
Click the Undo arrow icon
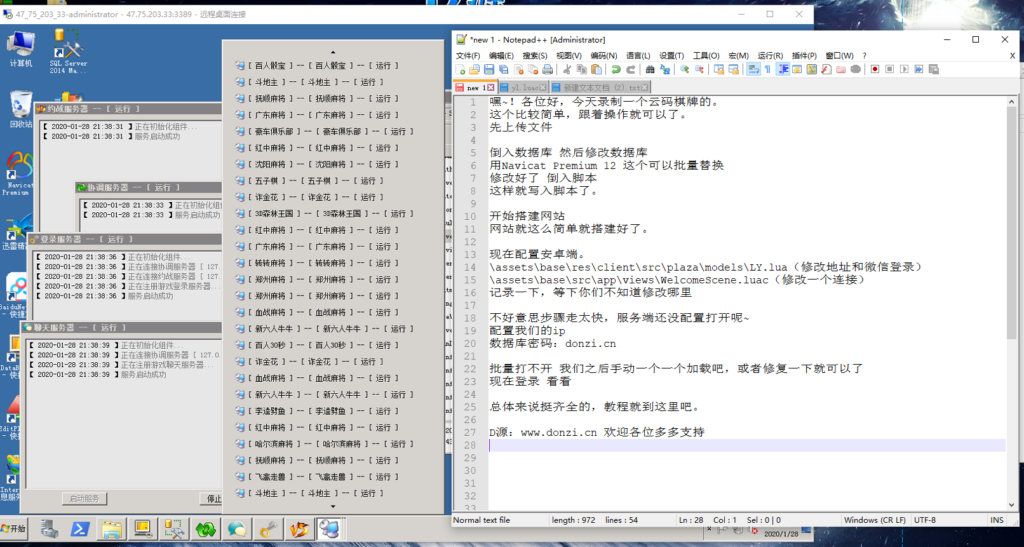[617, 70]
